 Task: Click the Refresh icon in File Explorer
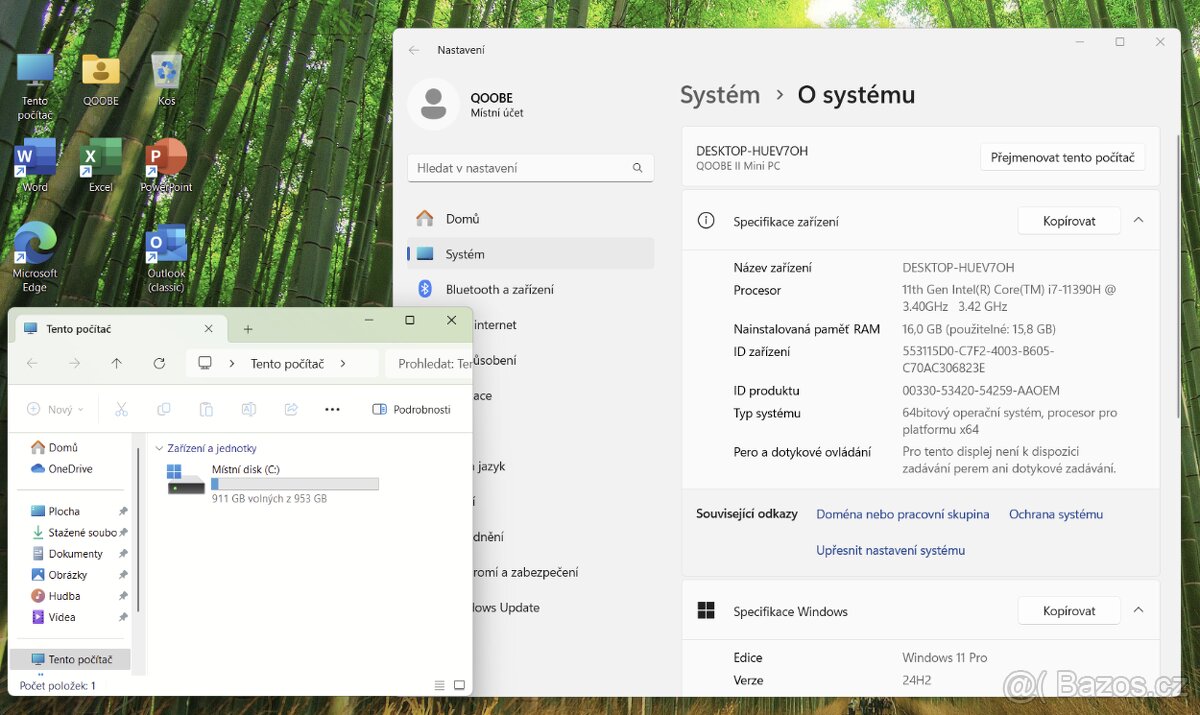pyautogui.click(x=159, y=364)
